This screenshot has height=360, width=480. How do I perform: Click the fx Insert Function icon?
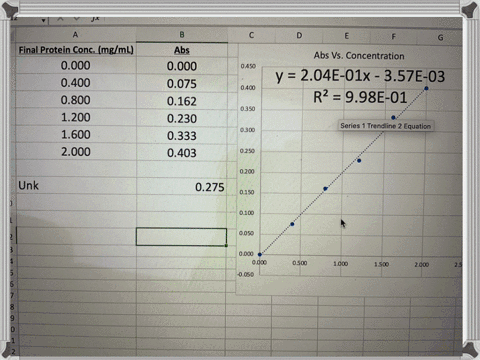point(95,19)
